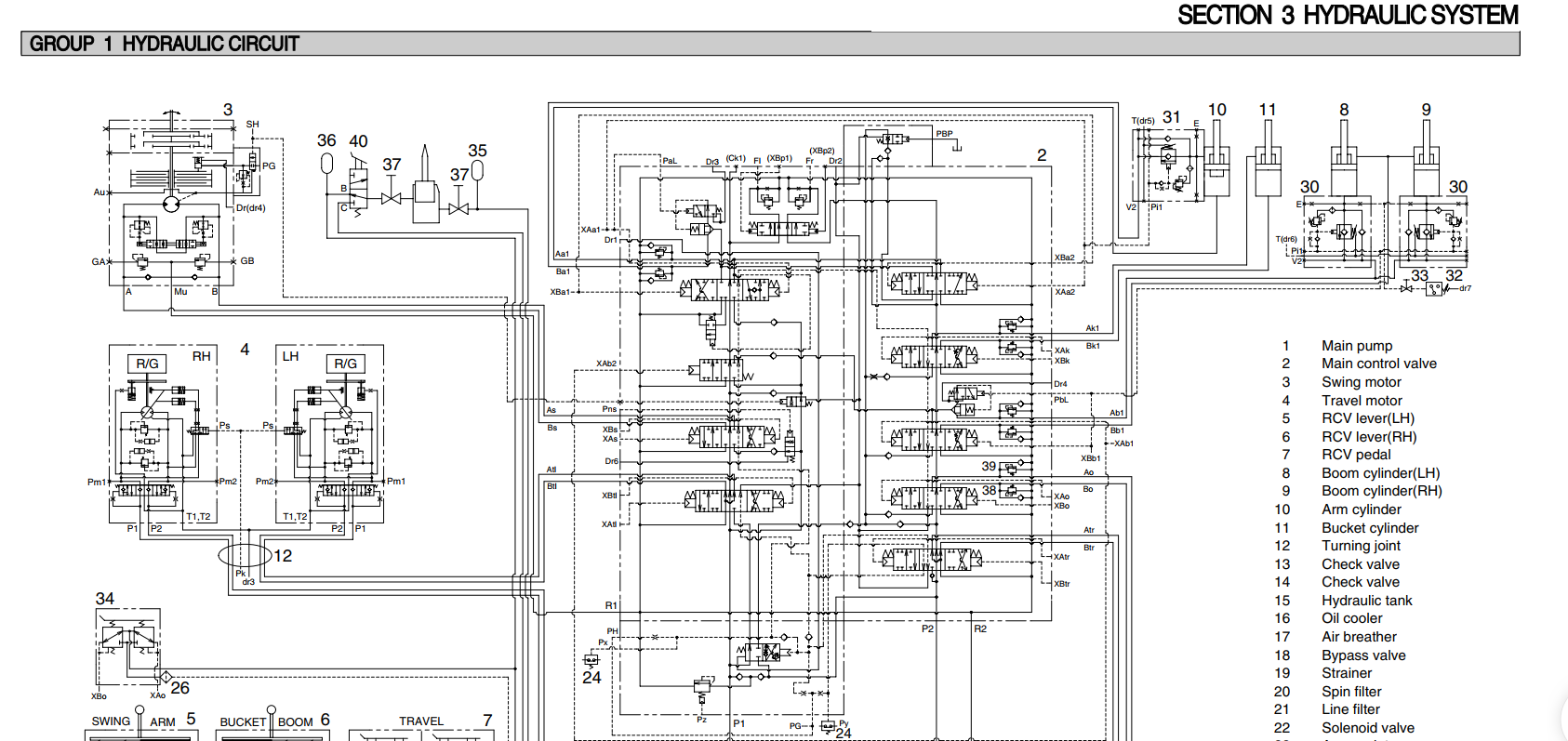Click "RCV lever(LH)" in the legend
The height and width of the screenshot is (741, 1568).
[x=1368, y=418]
